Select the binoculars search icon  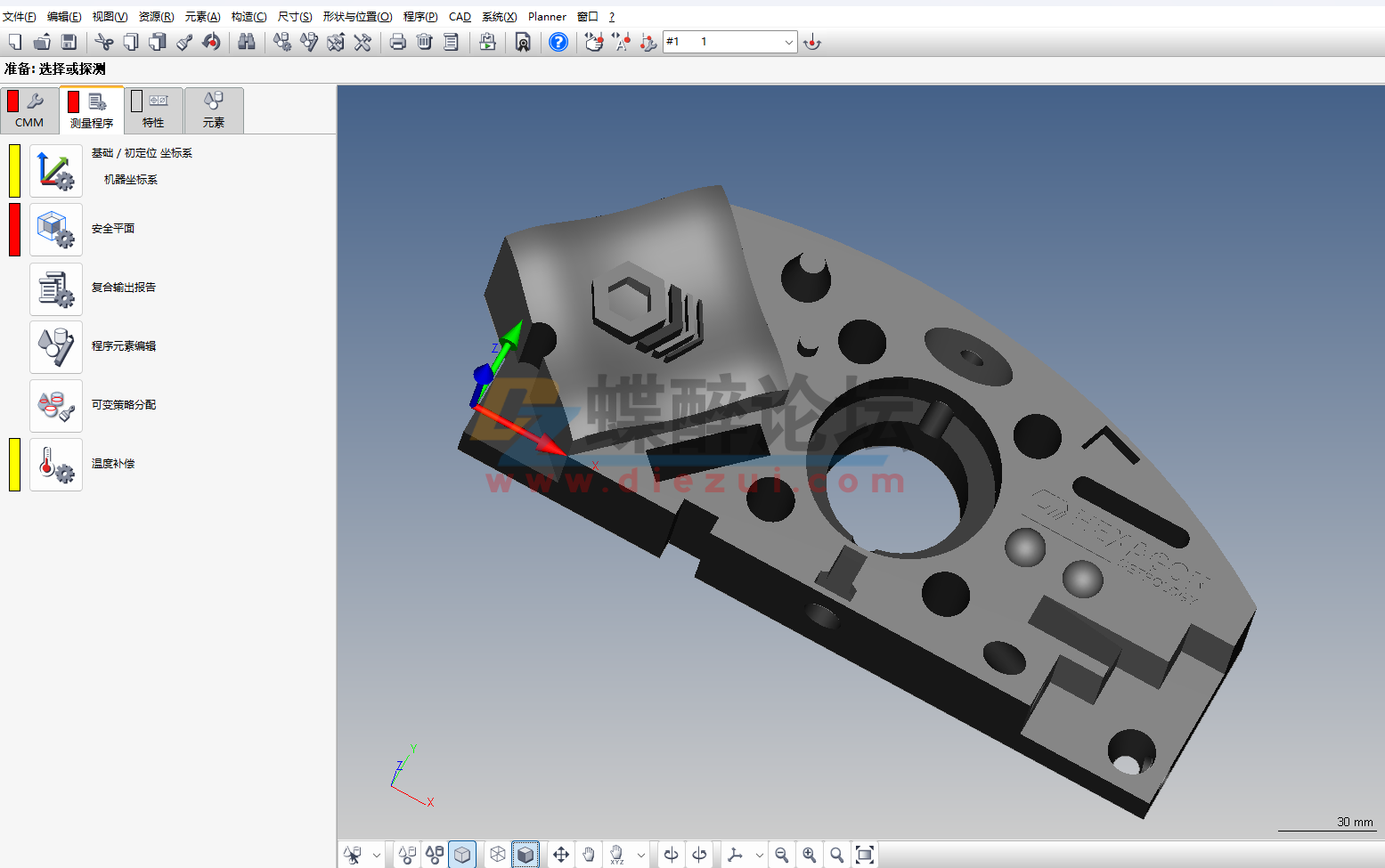[247, 42]
